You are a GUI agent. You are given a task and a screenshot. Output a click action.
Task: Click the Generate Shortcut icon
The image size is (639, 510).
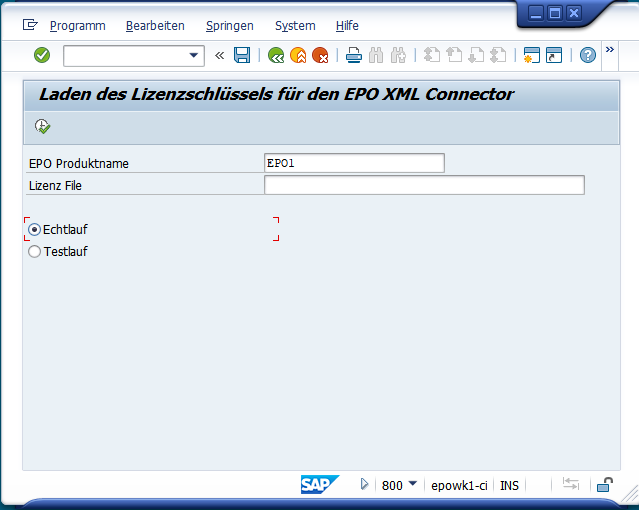[x=554, y=55]
